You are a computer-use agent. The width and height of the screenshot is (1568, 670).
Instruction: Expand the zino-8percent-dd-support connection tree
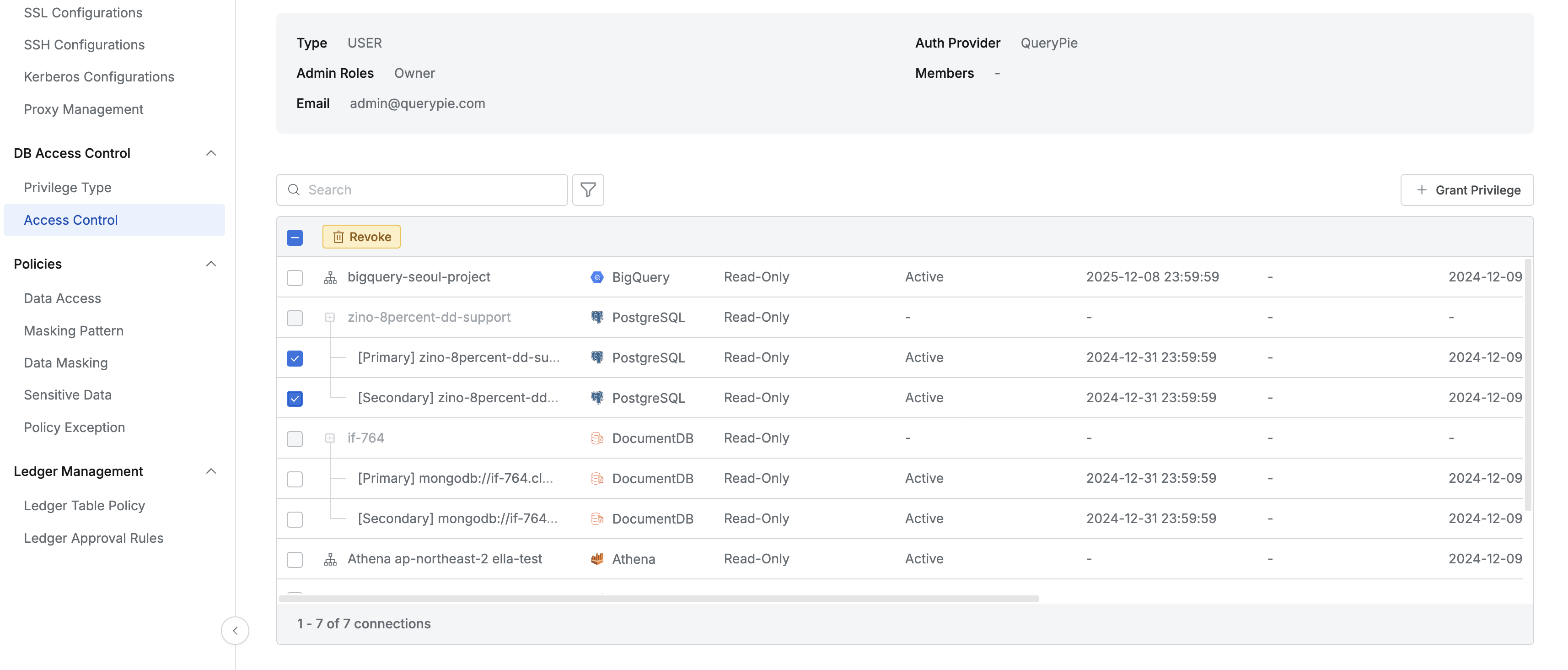[x=330, y=317]
